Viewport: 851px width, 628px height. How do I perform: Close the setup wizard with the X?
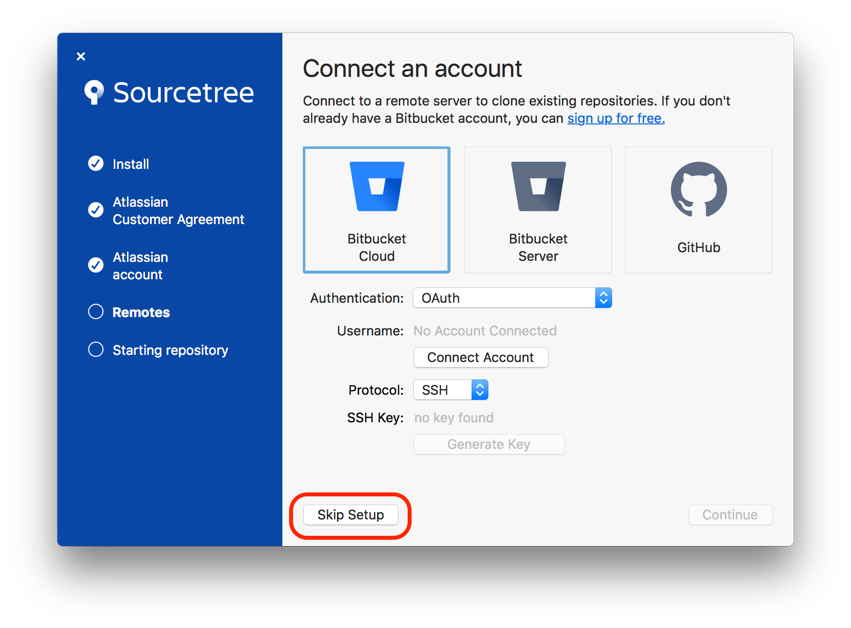(81, 56)
